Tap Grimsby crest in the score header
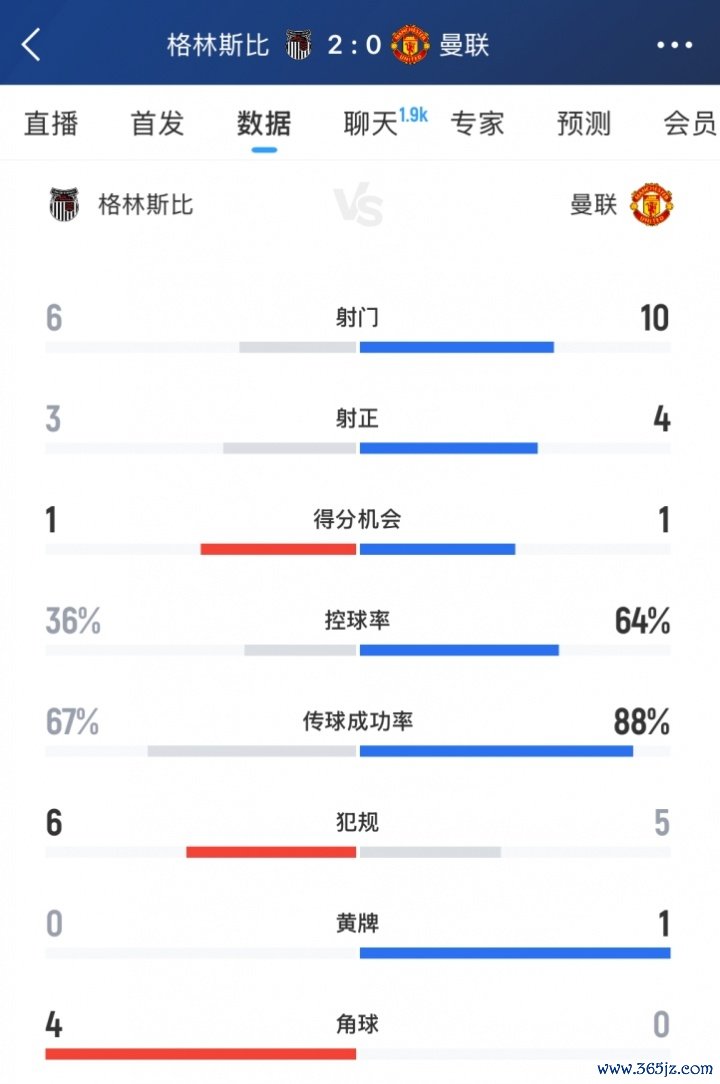 (x=298, y=45)
